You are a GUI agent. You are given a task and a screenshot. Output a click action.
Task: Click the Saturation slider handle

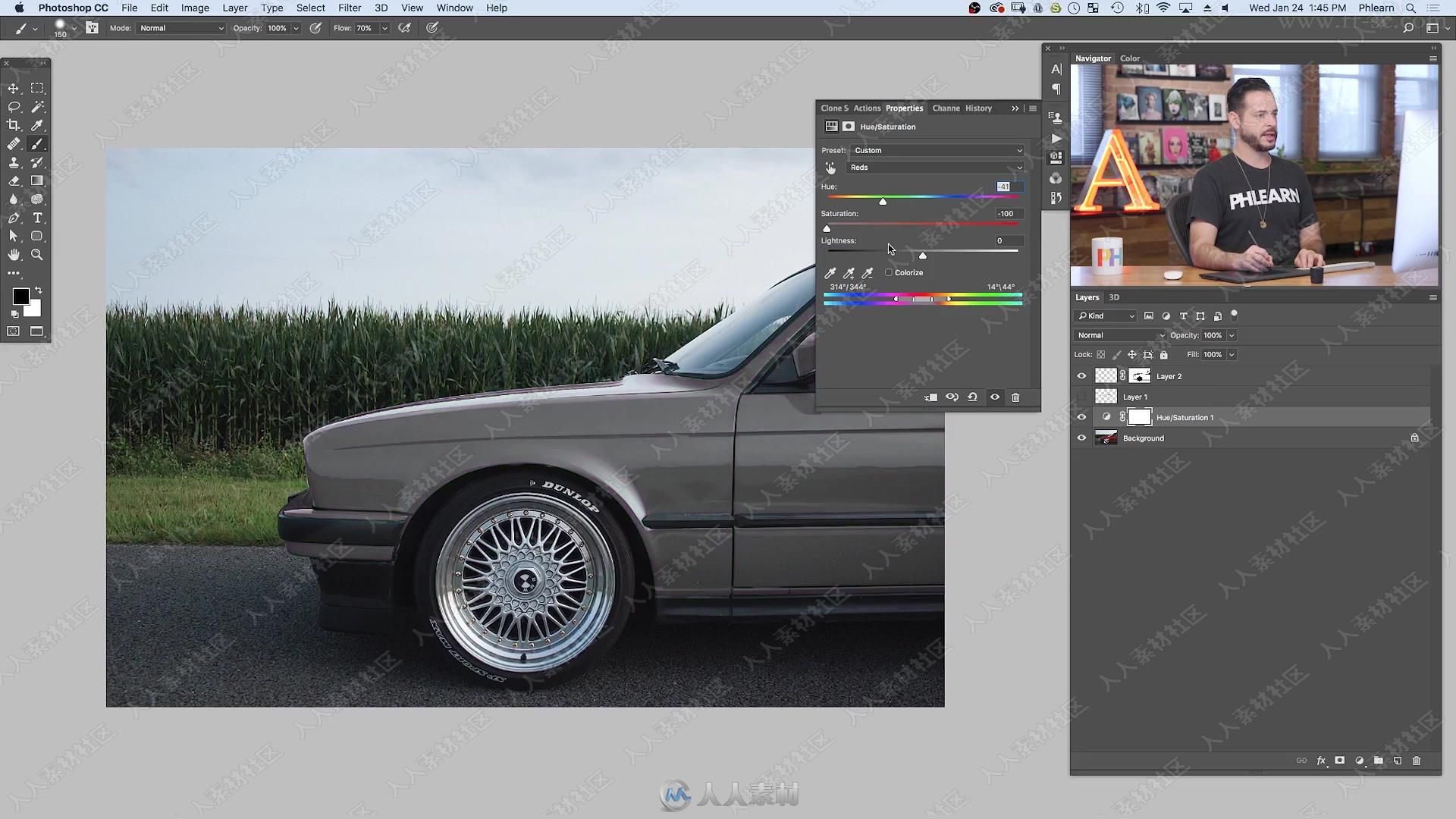(827, 228)
